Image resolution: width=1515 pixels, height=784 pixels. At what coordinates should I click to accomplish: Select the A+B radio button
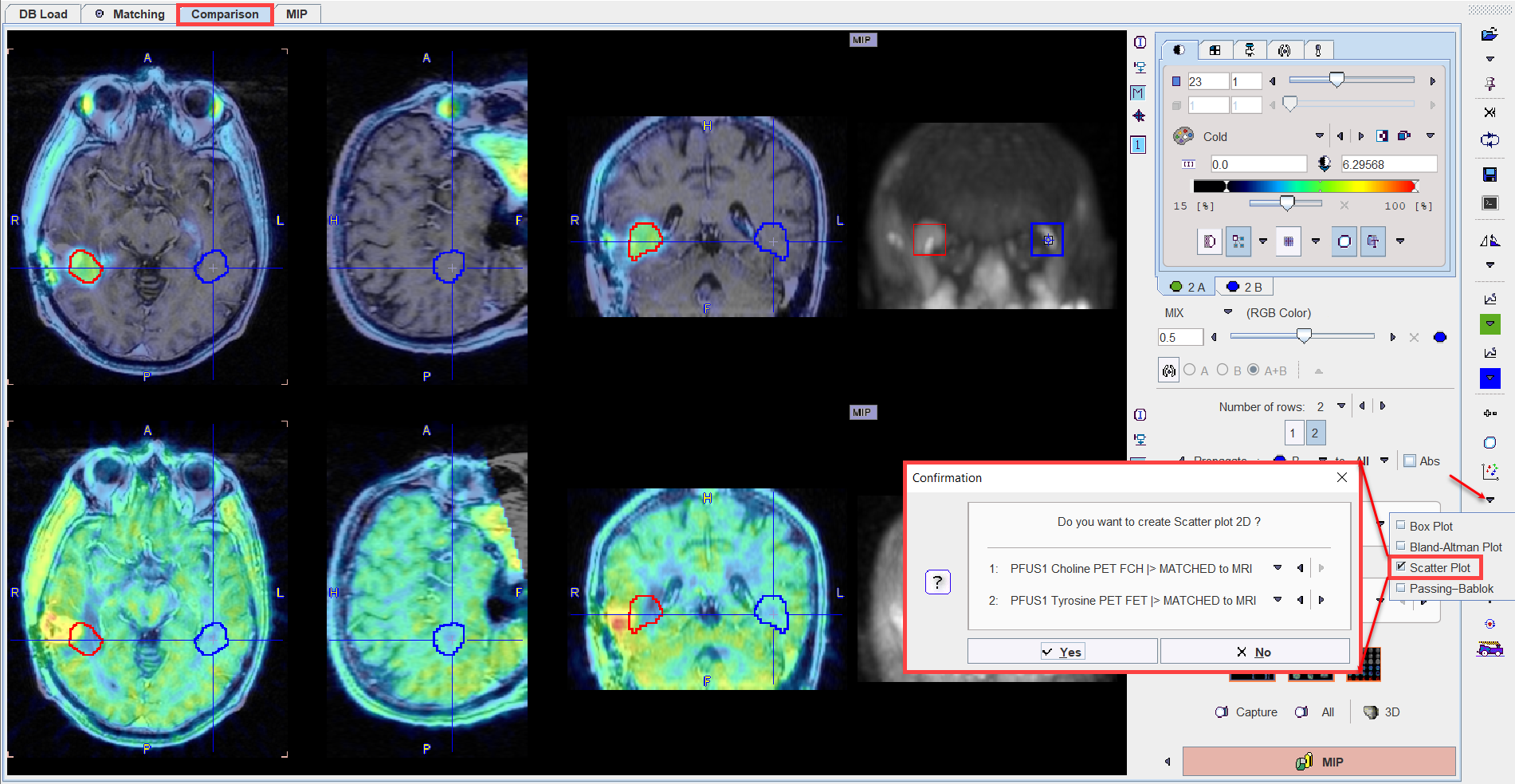[1254, 370]
